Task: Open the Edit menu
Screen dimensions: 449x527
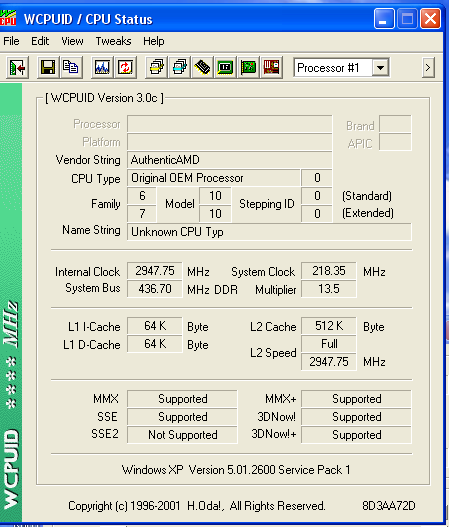Action: (40, 41)
